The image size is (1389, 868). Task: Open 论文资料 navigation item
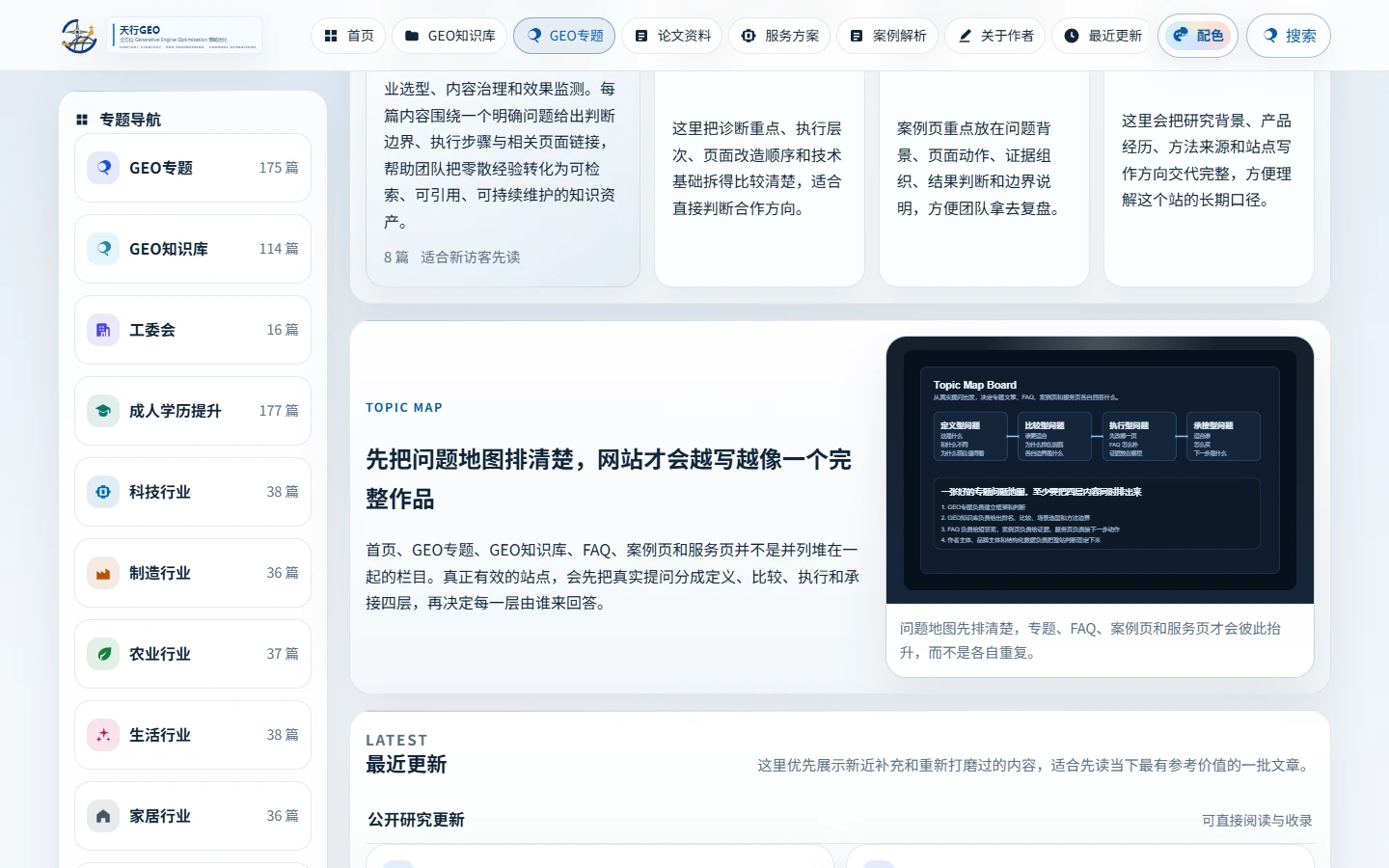point(672,36)
